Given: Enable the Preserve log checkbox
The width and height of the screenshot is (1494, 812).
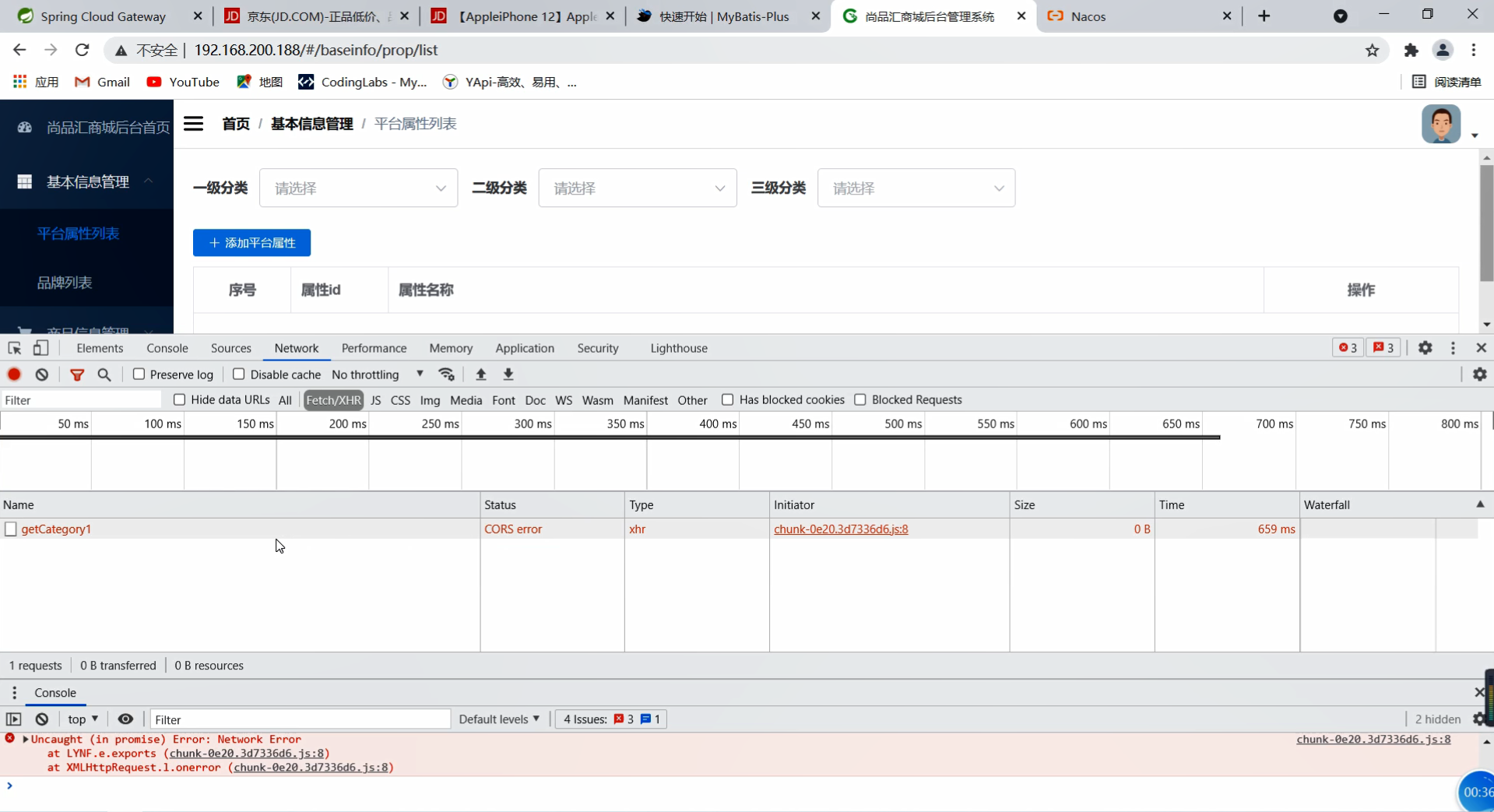Looking at the screenshot, I should point(139,374).
